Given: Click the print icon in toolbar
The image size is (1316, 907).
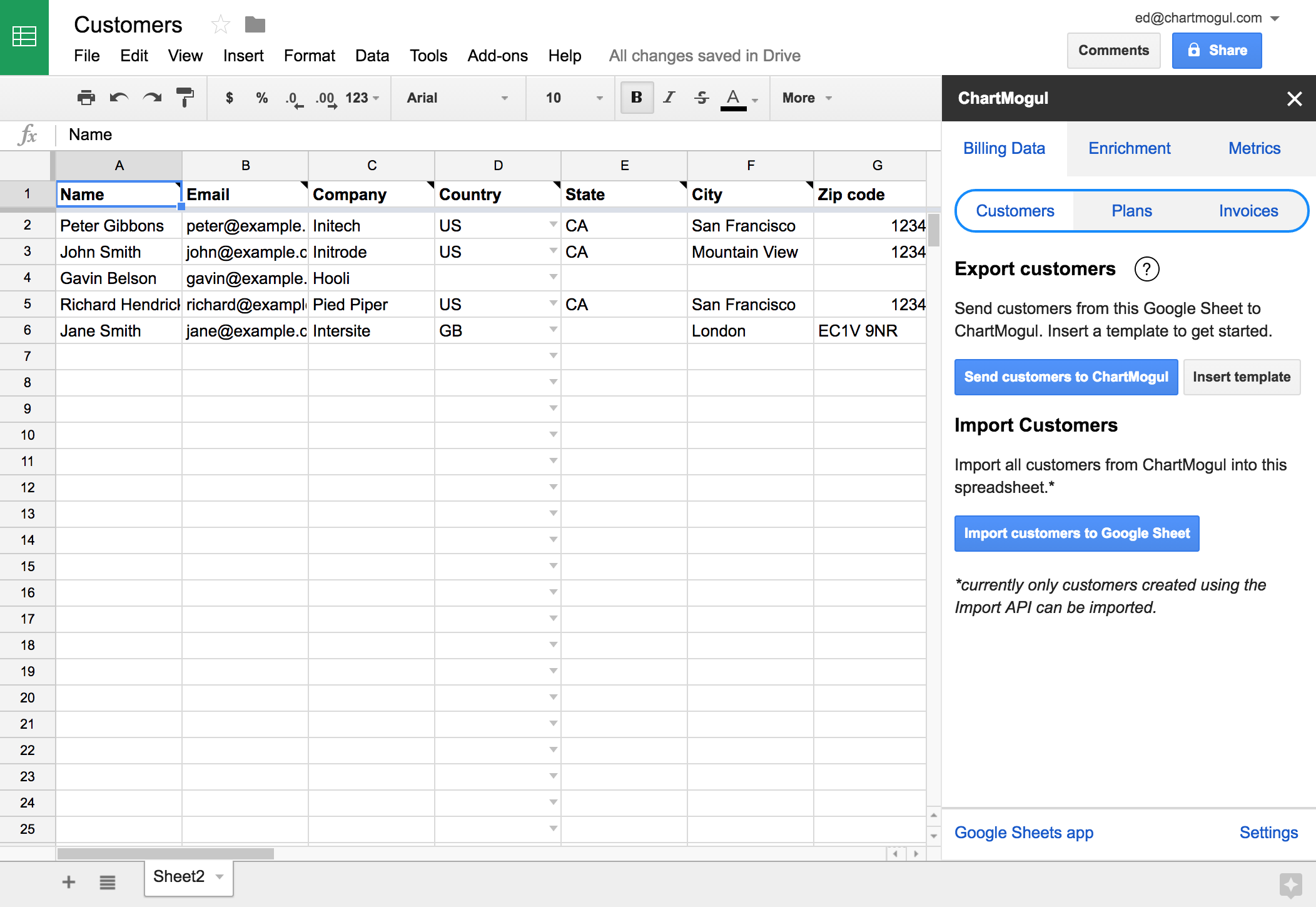Looking at the screenshot, I should click(x=86, y=98).
